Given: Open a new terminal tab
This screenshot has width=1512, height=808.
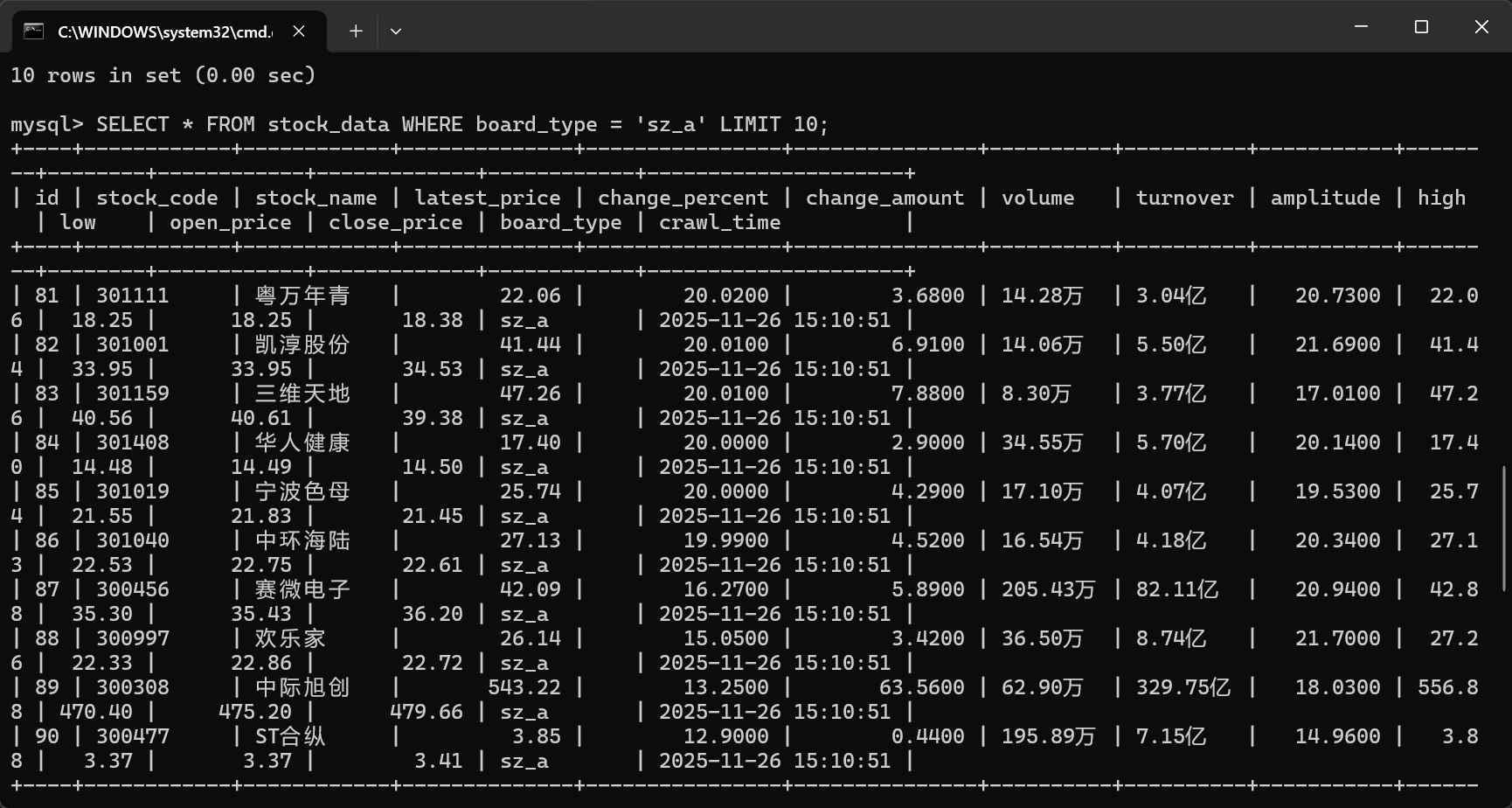Looking at the screenshot, I should 356,31.
